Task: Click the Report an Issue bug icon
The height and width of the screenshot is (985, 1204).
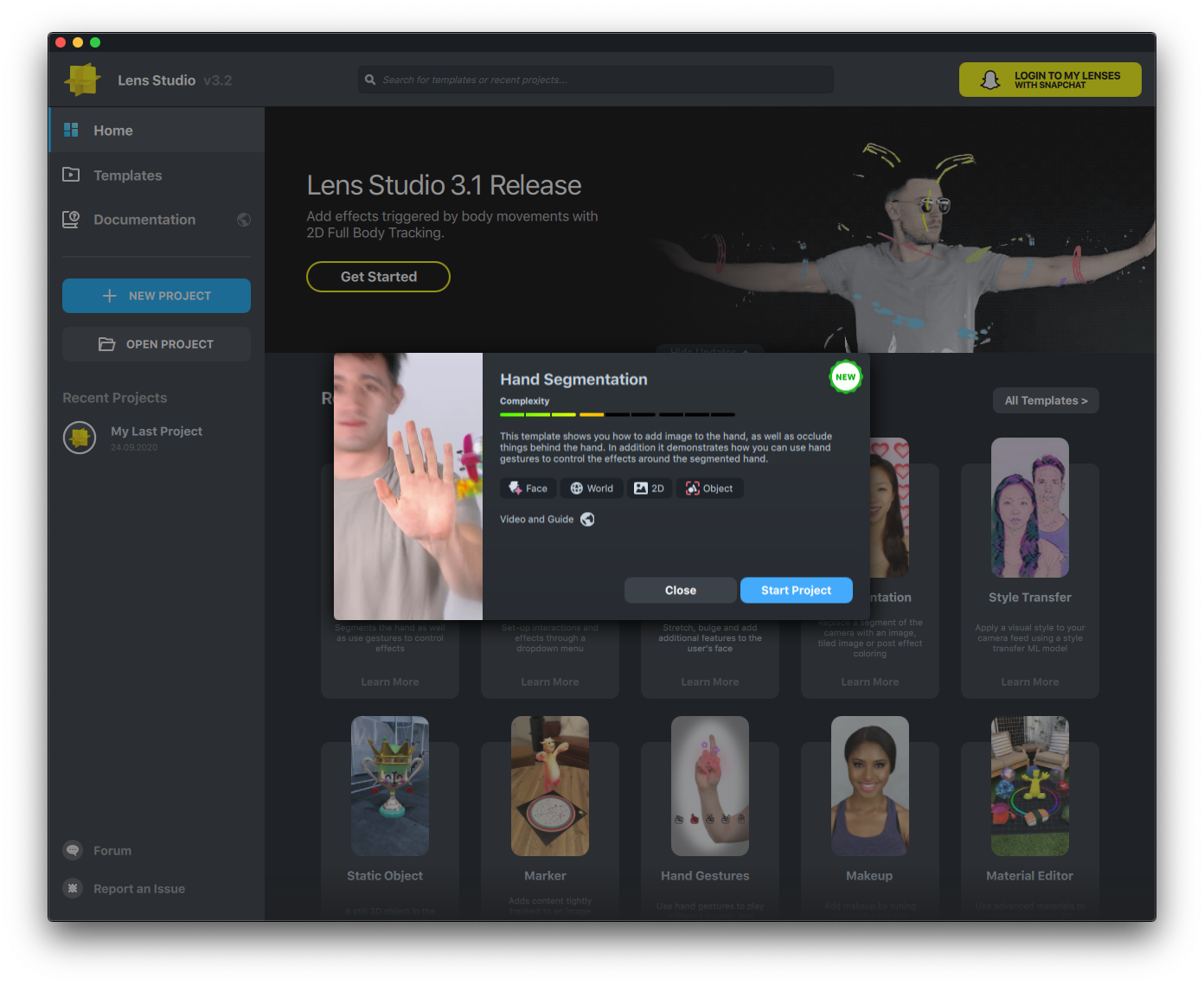Action: (73, 888)
